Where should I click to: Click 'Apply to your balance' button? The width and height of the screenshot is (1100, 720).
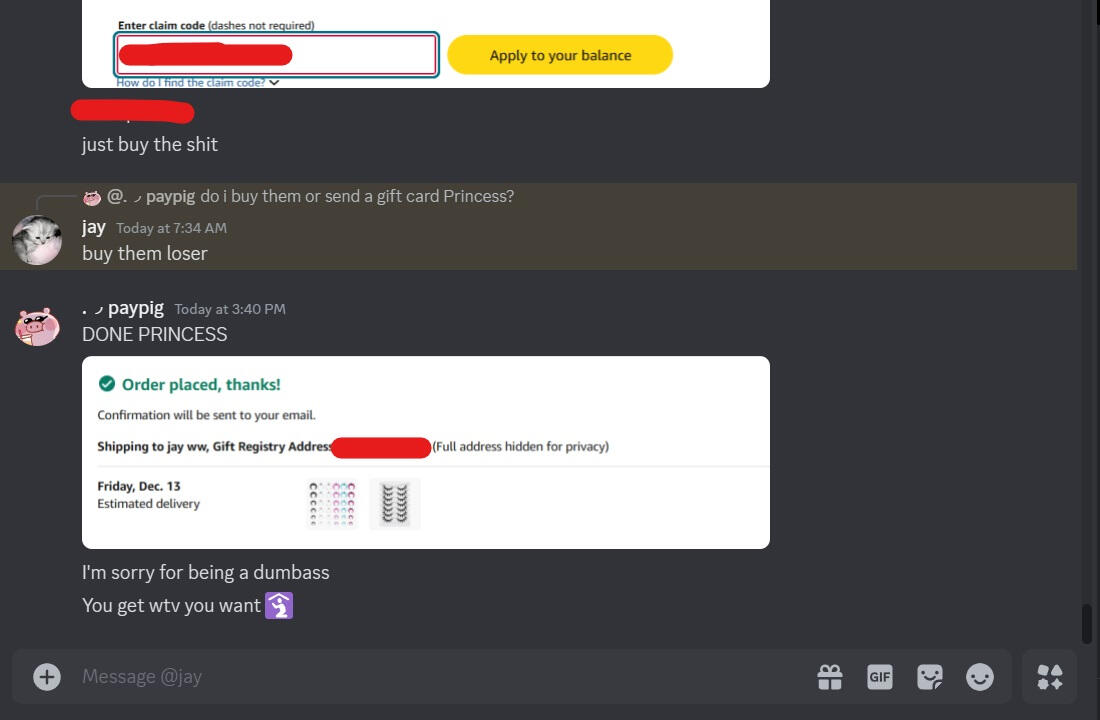click(560, 55)
